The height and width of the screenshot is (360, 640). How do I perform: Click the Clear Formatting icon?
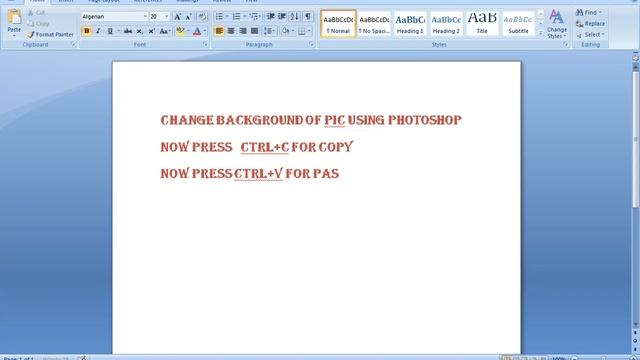(x=202, y=17)
